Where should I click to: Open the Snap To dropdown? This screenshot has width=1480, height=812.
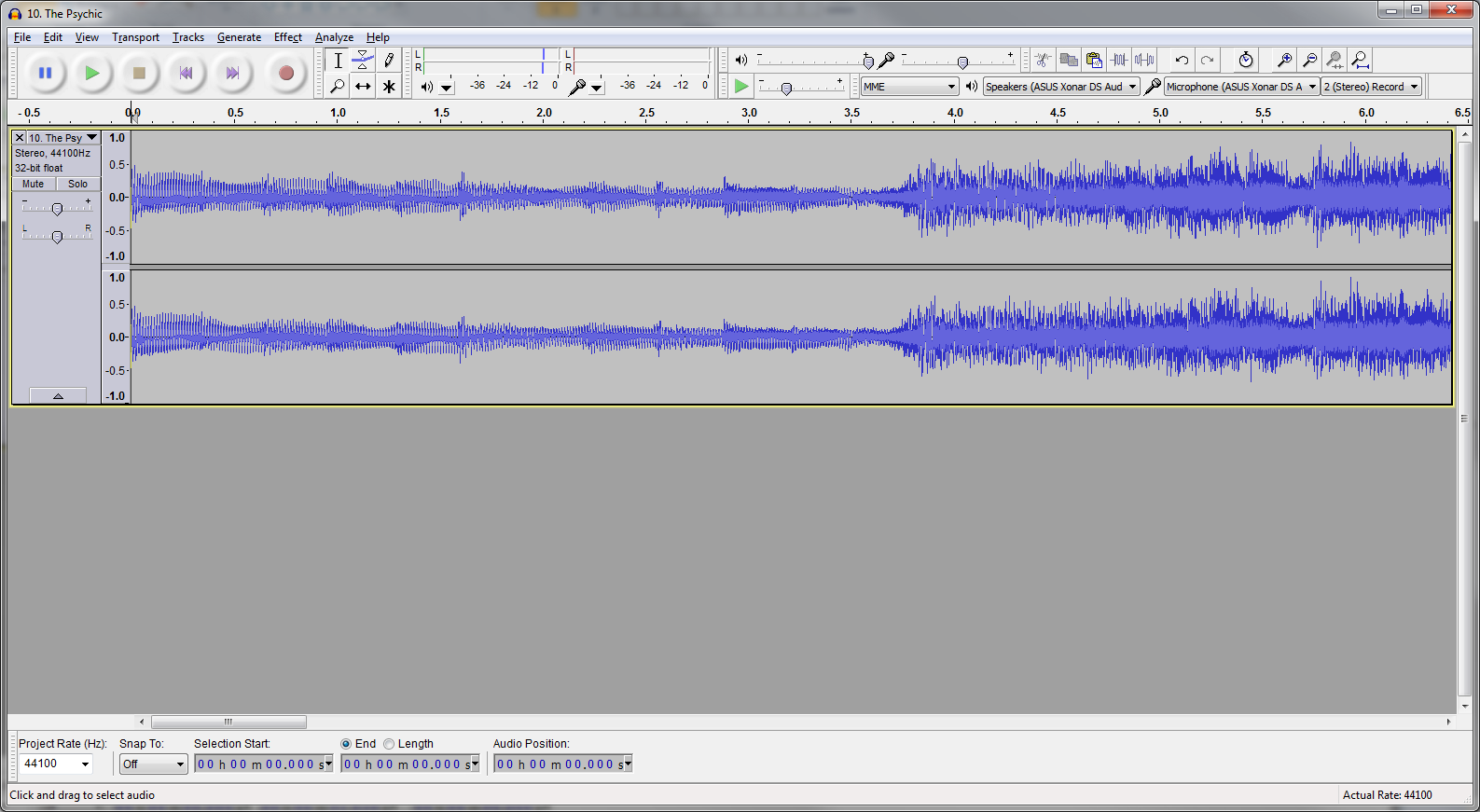(x=155, y=764)
